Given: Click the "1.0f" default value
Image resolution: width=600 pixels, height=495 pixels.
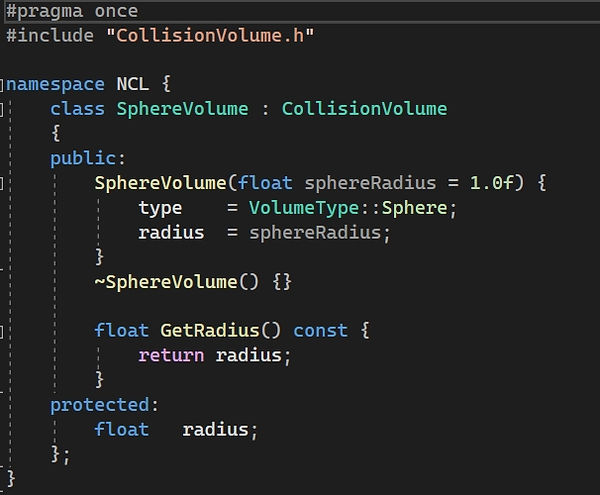Looking at the screenshot, I should (x=491, y=183).
